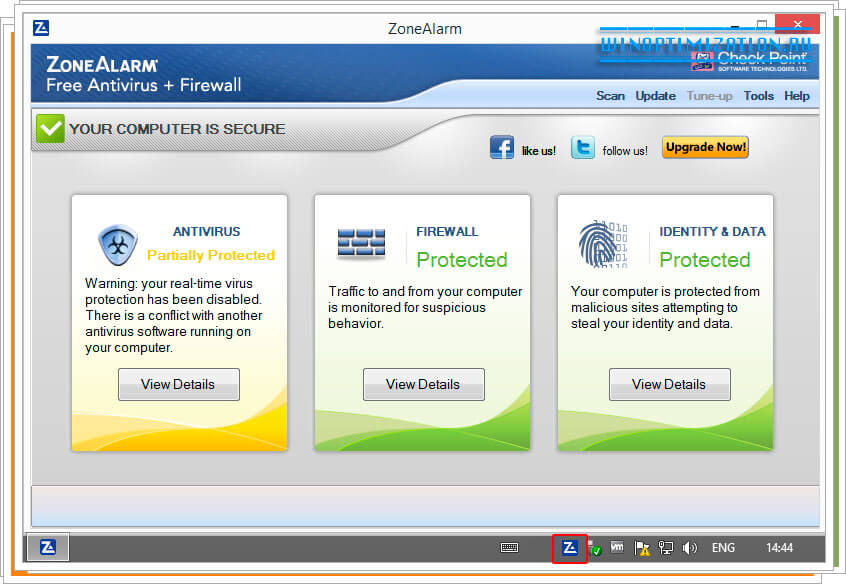Click the ZoneAlarm icon in the system tray
This screenshot has height=584, width=846.
569,547
